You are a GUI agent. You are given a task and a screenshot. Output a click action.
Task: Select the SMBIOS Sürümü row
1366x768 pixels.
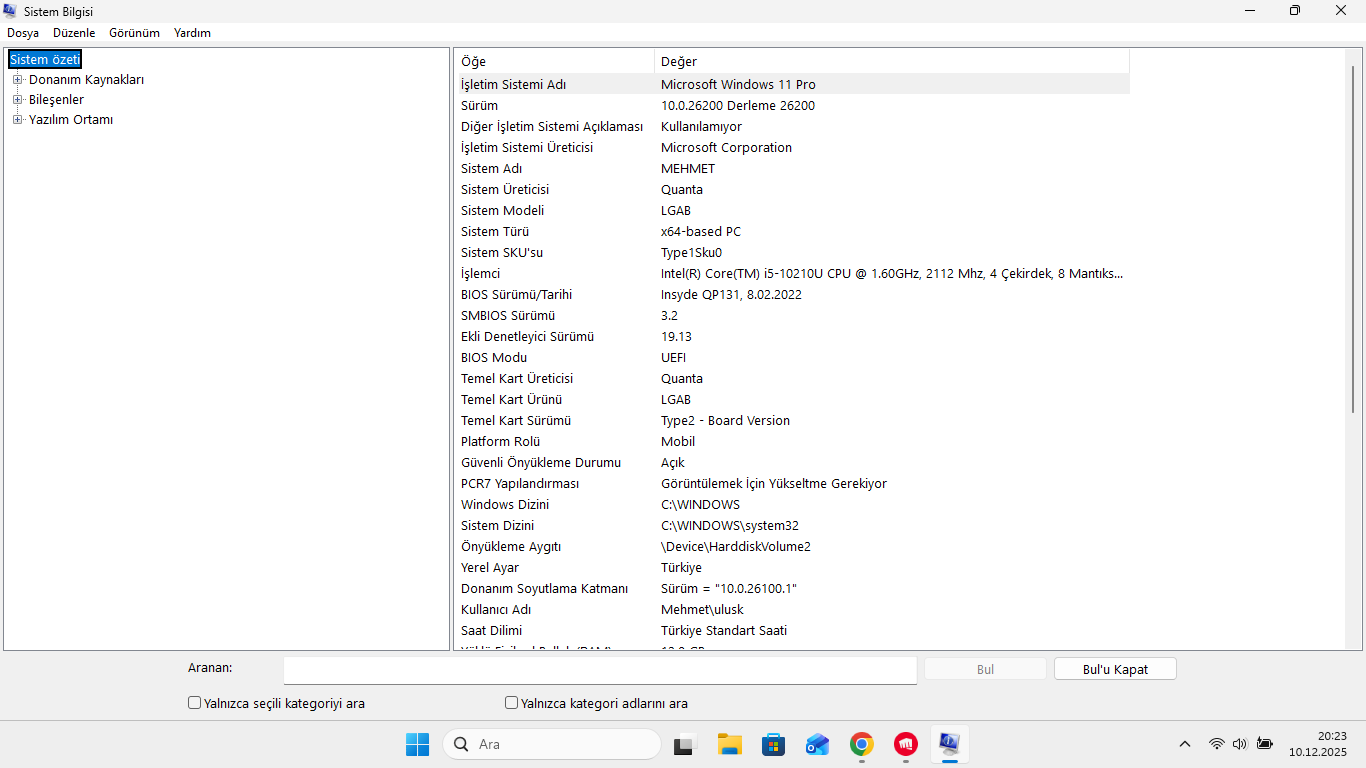[x=792, y=316]
